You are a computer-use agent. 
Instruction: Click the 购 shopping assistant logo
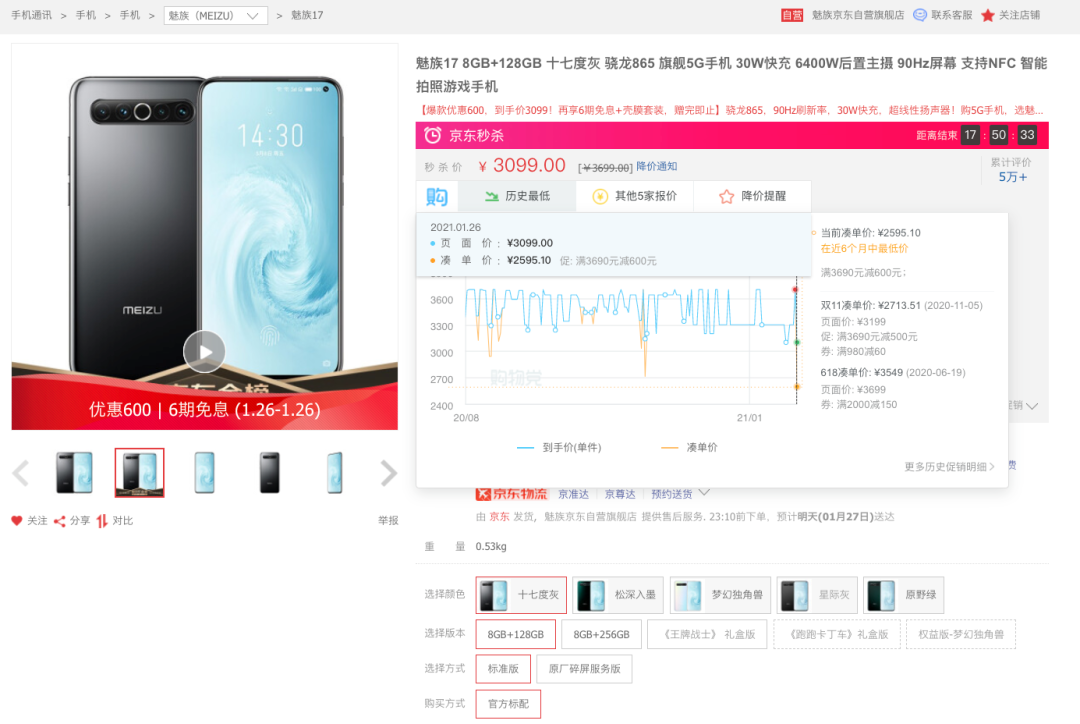click(x=437, y=196)
